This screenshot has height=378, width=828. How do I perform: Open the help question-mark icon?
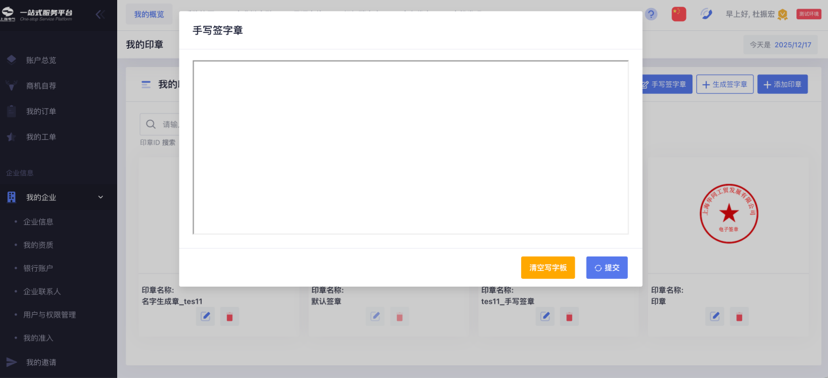coord(651,14)
